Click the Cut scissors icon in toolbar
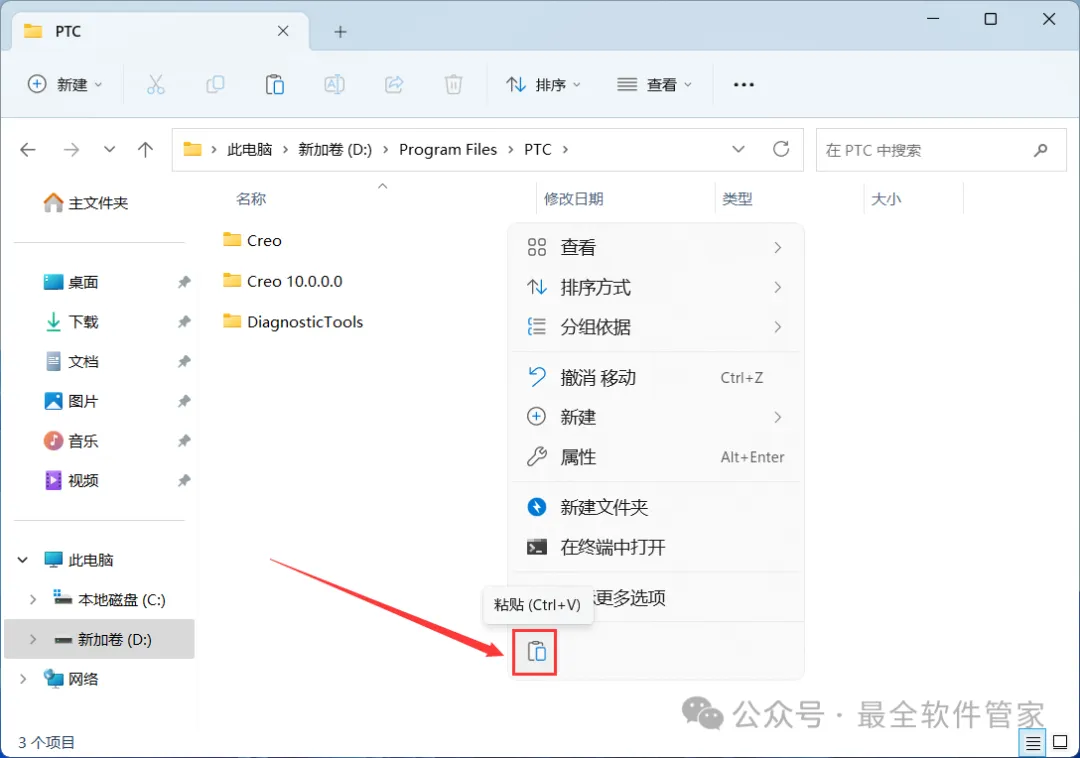Viewport: 1080px width, 758px height. [x=156, y=85]
